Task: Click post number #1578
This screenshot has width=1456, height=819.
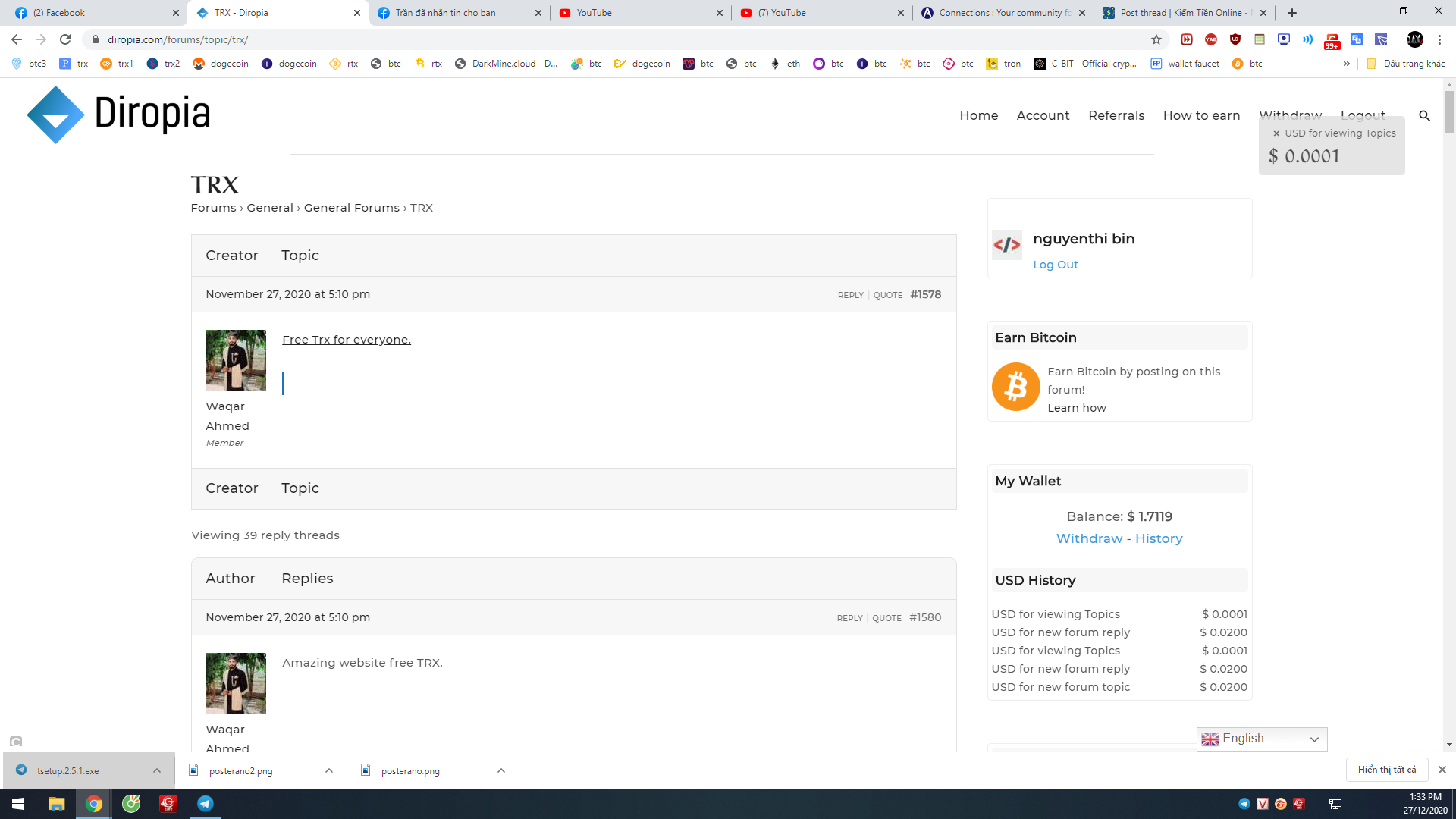Action: (925, 294)
